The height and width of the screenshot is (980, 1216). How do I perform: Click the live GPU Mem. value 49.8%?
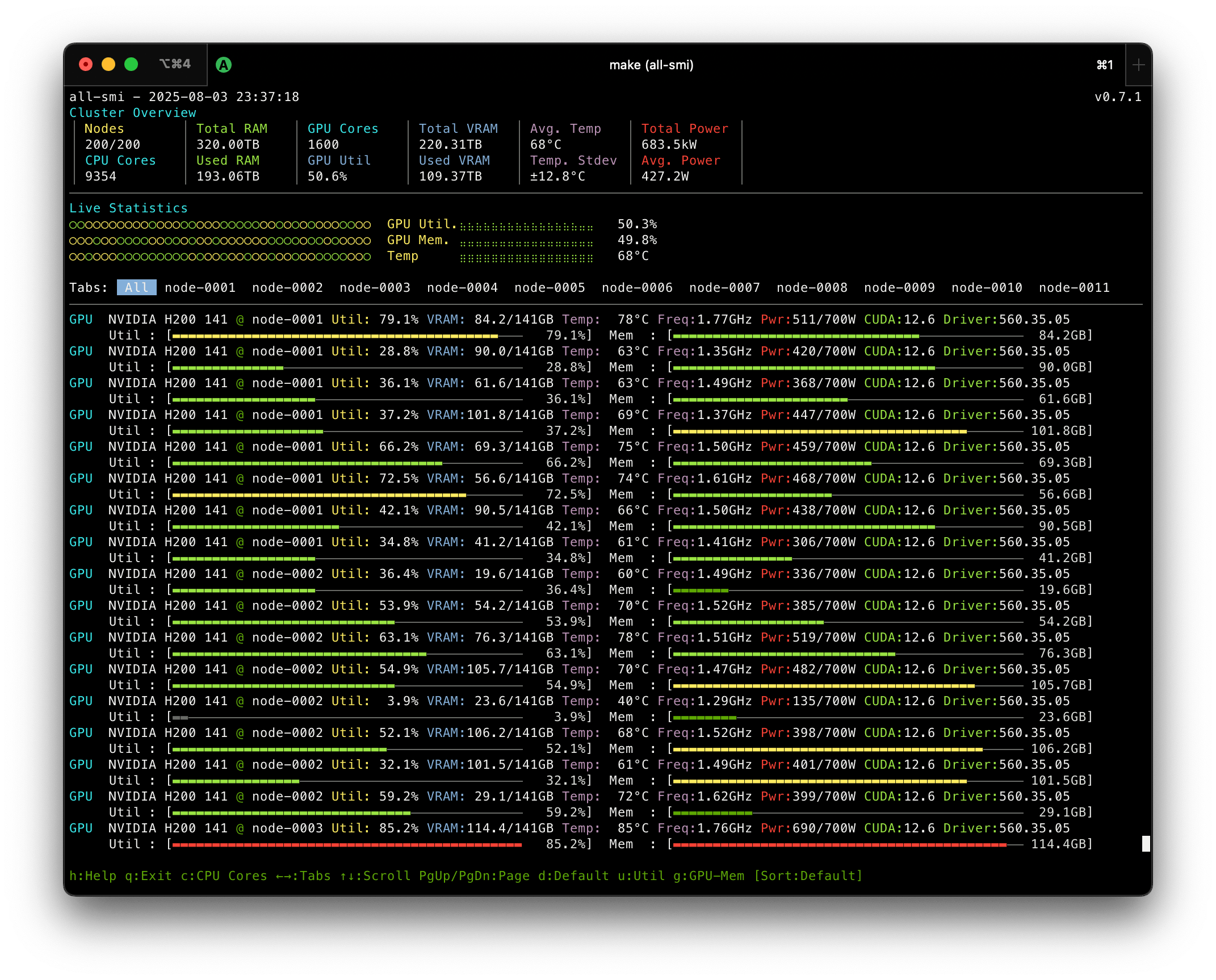(x=638, y=240)
